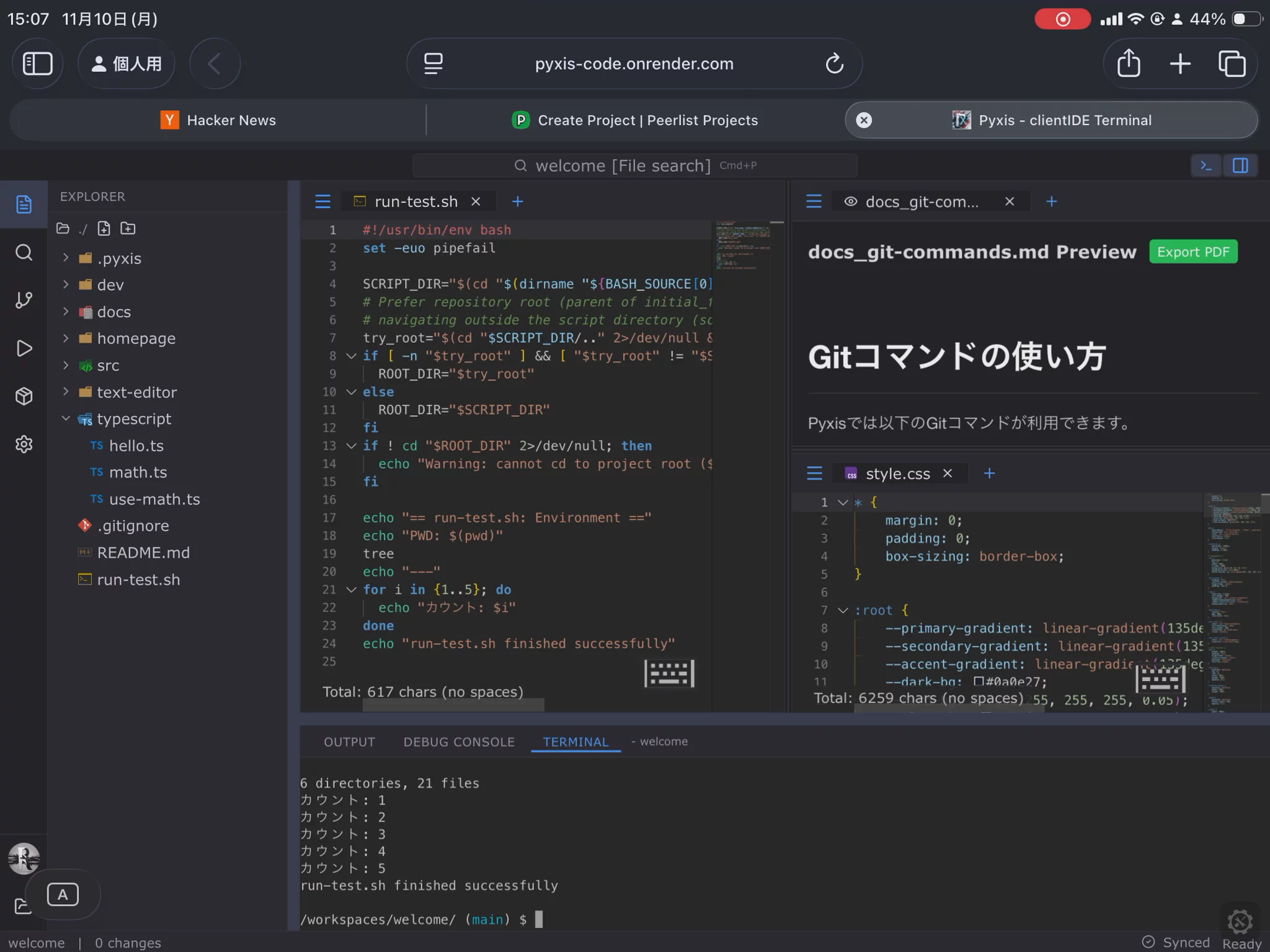Click the 個人用 profile button
Image resolution: width=1270 pixels, height=952 pixels.
tap(127, 63)
